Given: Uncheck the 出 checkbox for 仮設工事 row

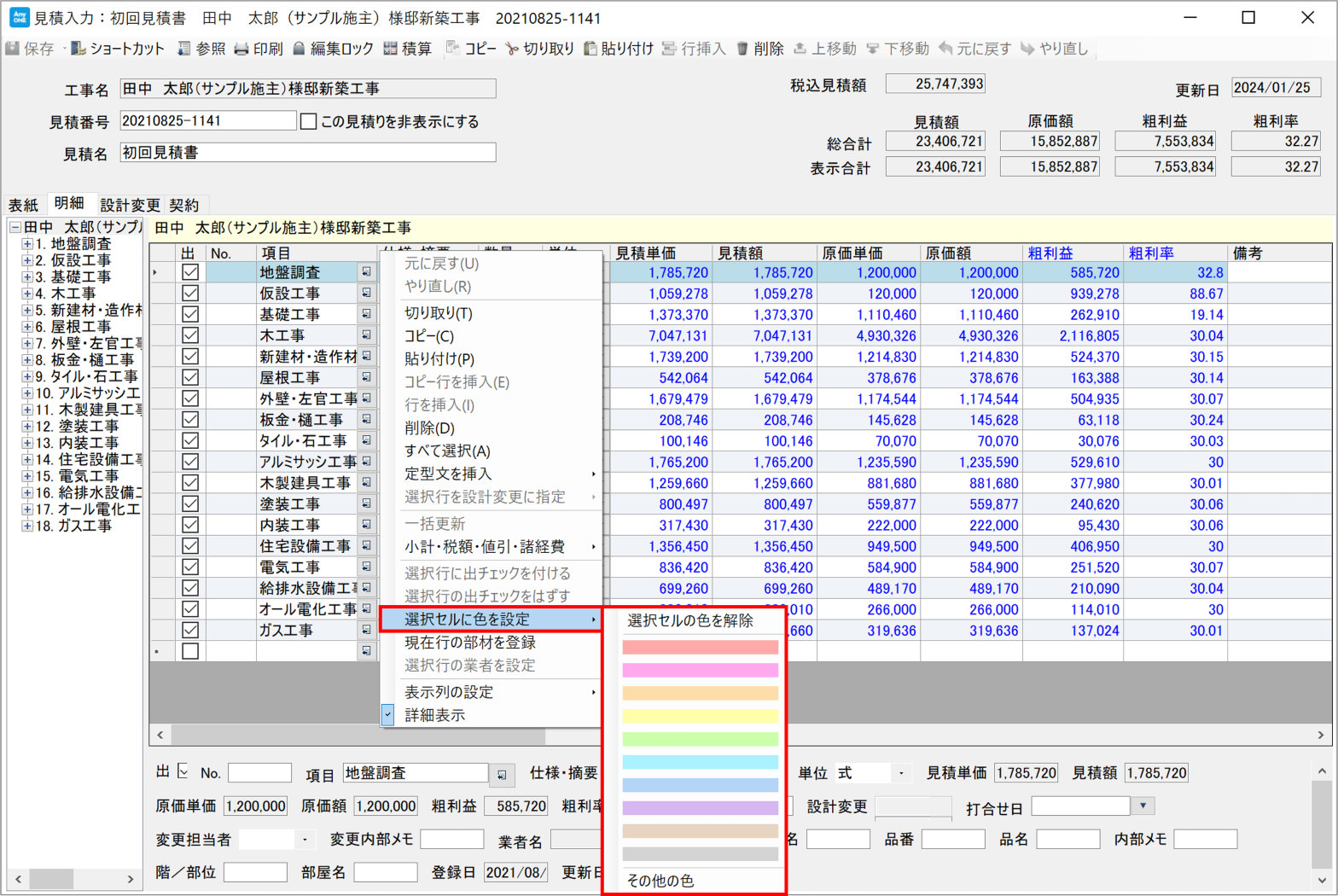Looking at the screenshot, I should click(x=190, y=294).
